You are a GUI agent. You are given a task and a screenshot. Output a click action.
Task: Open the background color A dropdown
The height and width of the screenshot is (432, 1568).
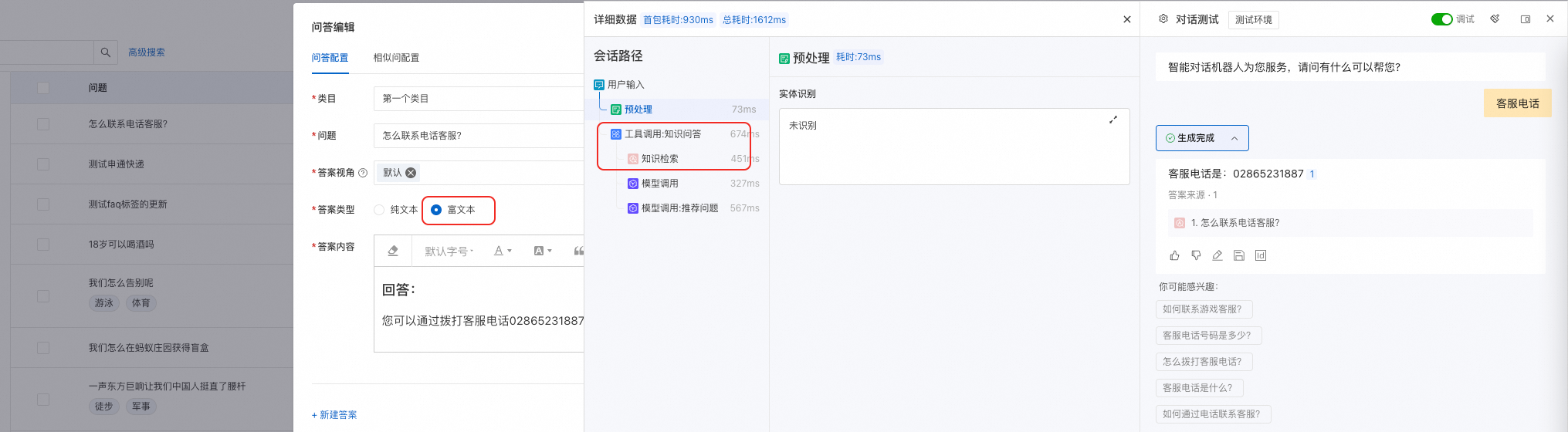click(x=543, y=251)
